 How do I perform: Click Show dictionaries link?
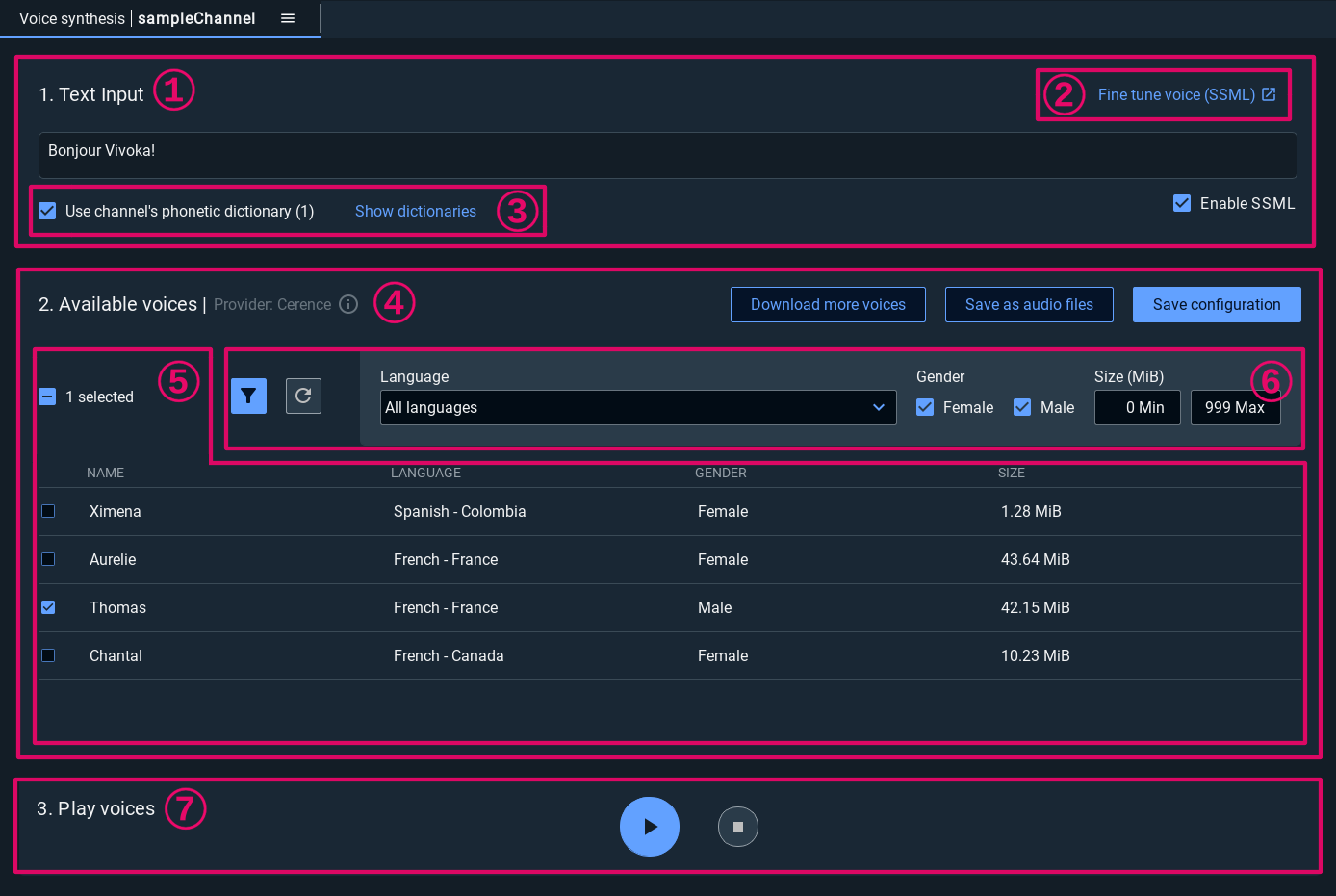tap(416, 211)
